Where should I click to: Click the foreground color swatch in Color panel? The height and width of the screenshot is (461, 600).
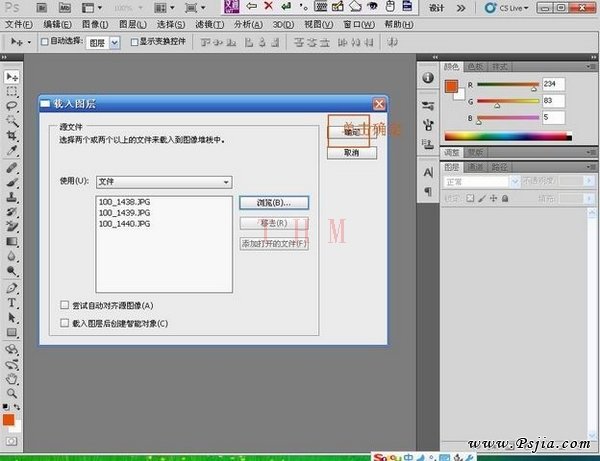pos(451,85)
